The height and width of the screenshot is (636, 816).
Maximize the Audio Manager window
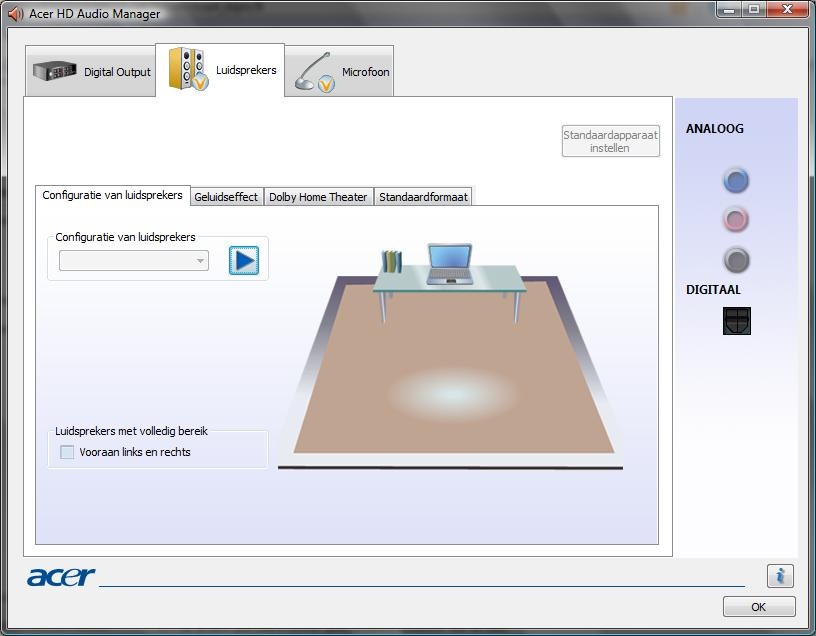click(754, 9)
